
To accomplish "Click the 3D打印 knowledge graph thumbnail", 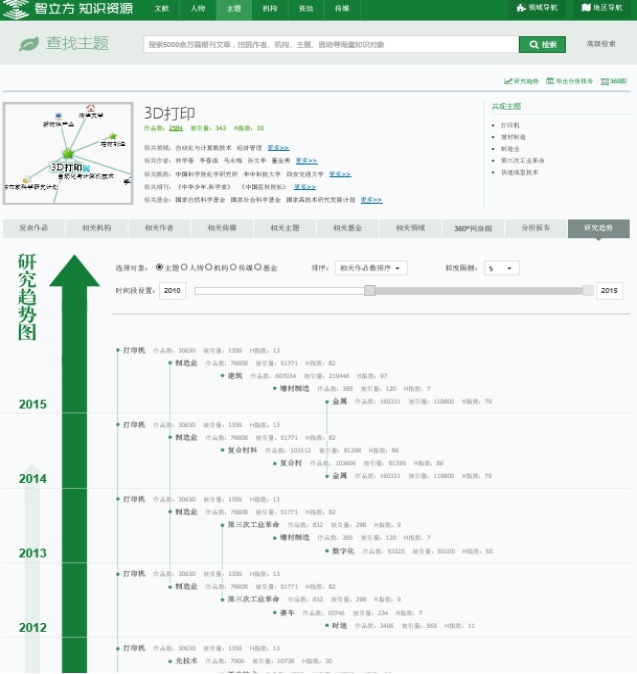I will click(67, 148).
